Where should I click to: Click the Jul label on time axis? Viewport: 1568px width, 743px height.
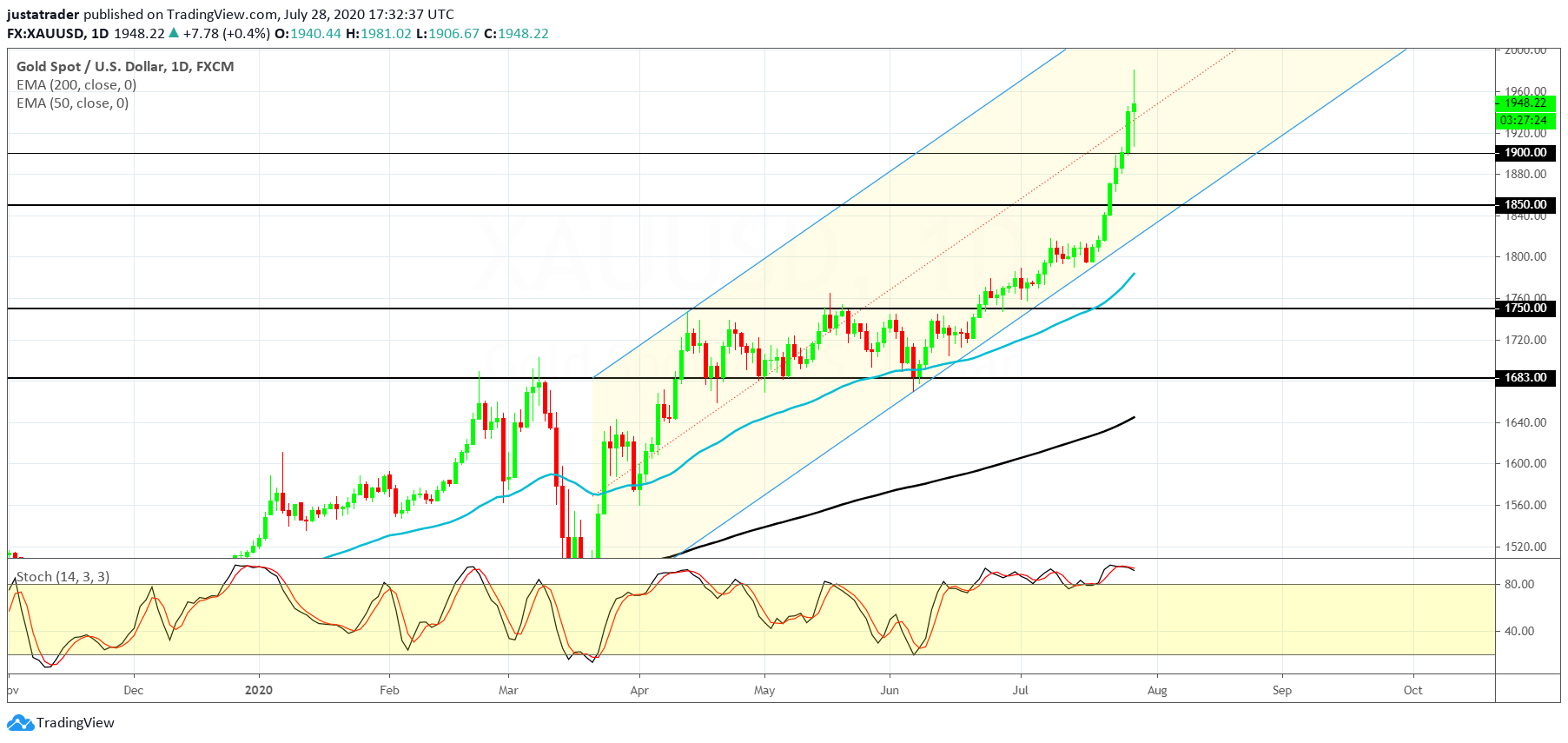pos(1021,691)
